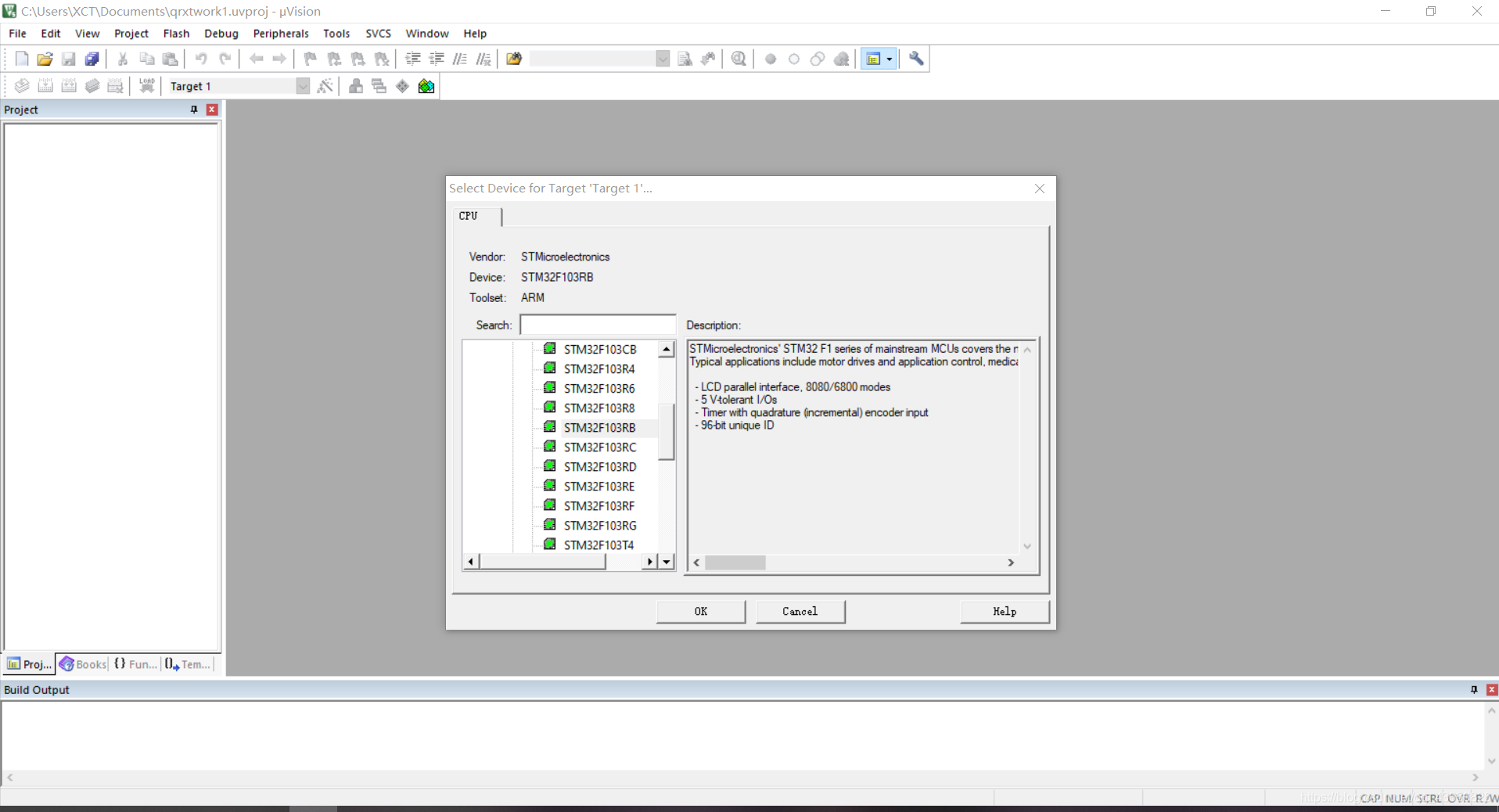Select STM32F103RG in device list
The width and height of the screenshot is (1499, 812).
point(600,526)
